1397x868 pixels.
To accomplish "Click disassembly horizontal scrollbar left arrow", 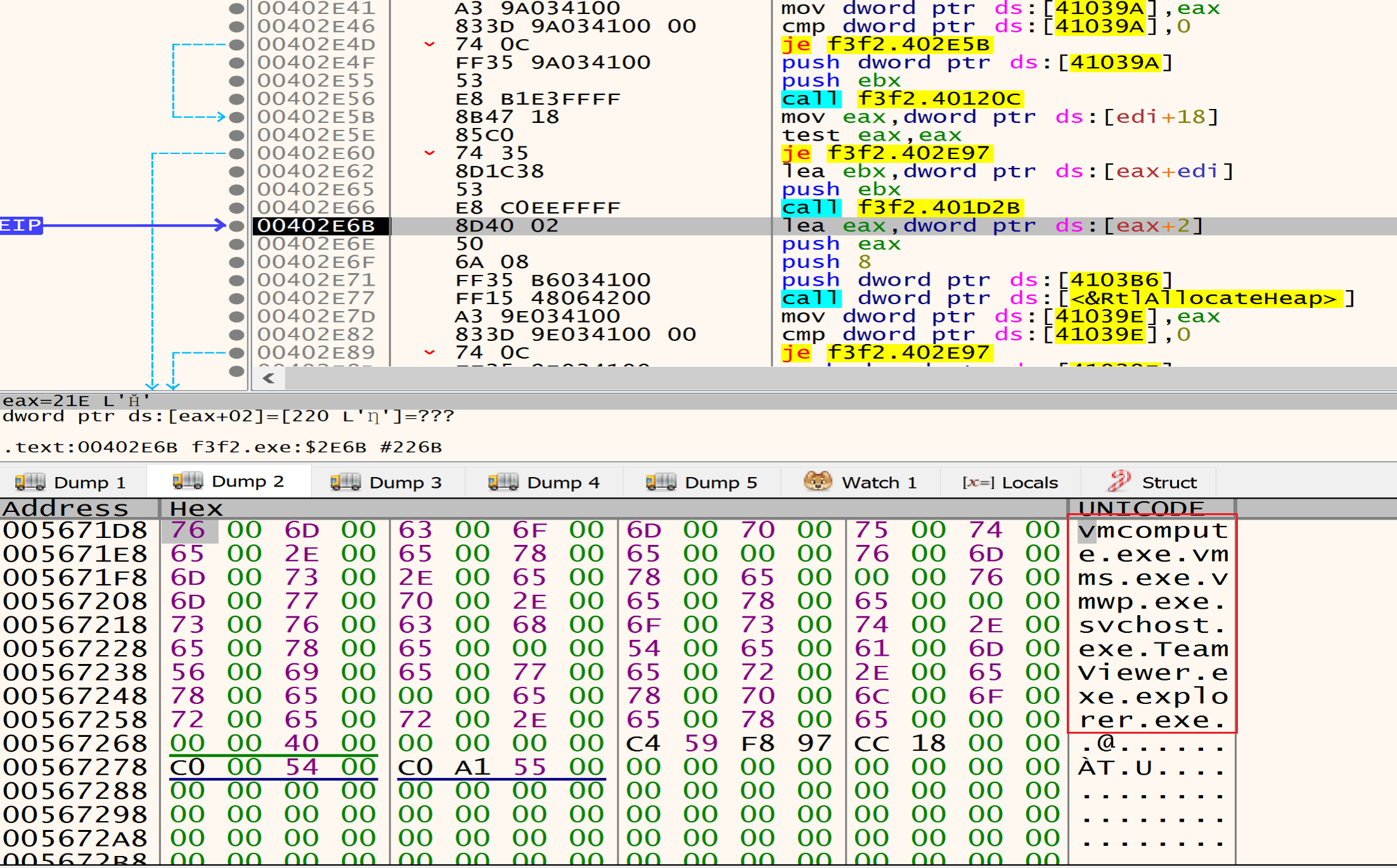I will click(x=269, y=378).
